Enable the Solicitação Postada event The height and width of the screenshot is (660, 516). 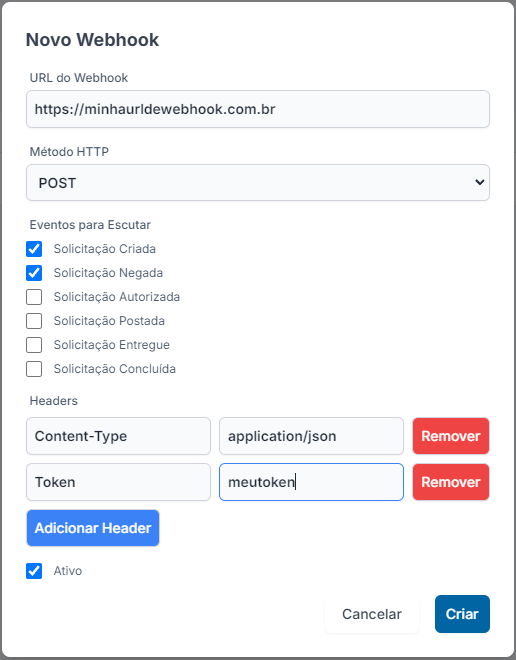[34, 321]
